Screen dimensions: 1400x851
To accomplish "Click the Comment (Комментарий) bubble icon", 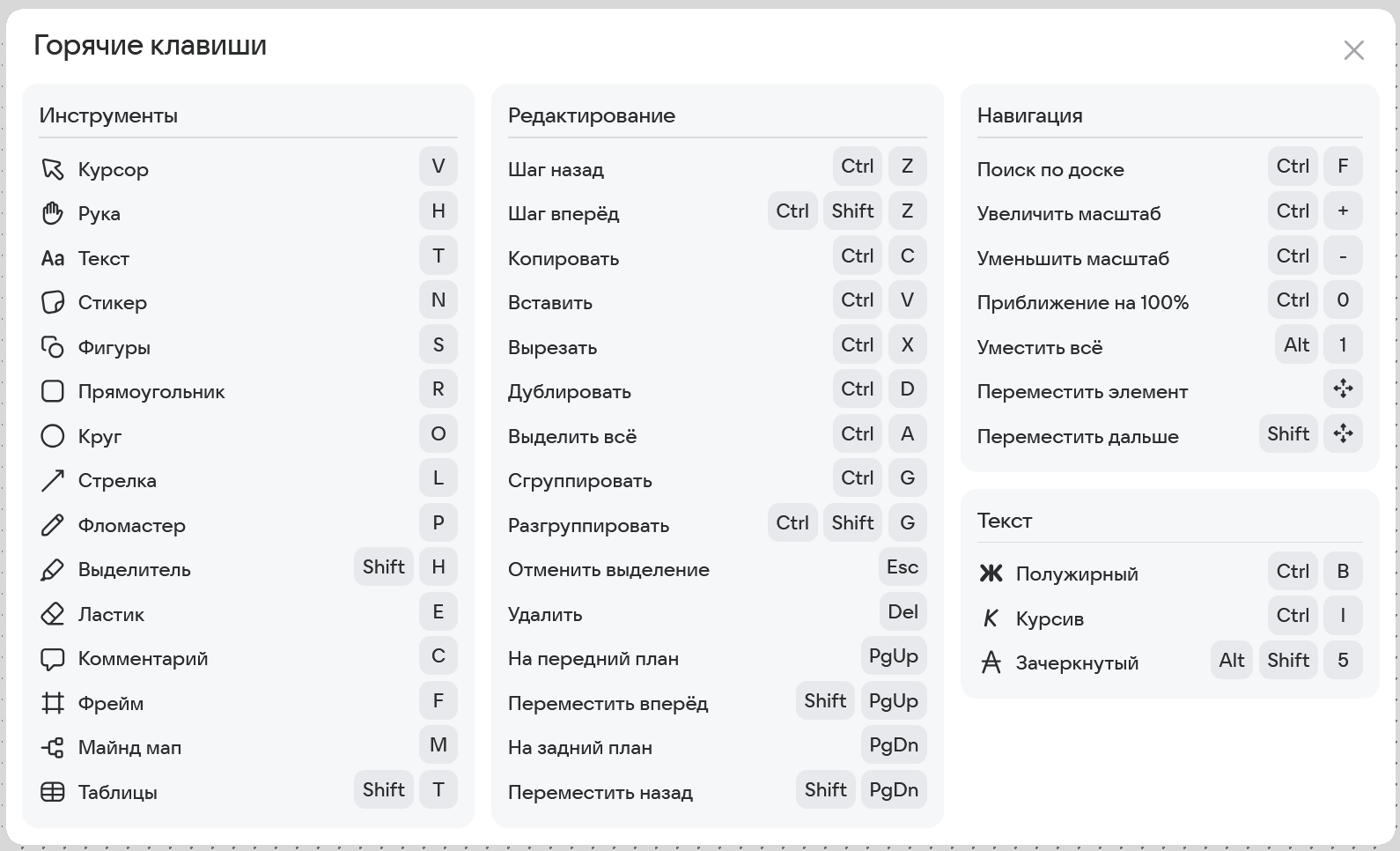I will tap(53, 659).
